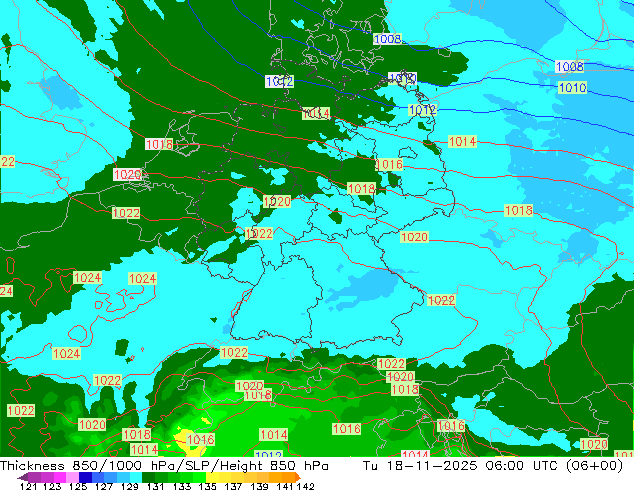
Task: Click the blue 1012 label at Germany's northeast corner
Action: (x=422, y=110)
